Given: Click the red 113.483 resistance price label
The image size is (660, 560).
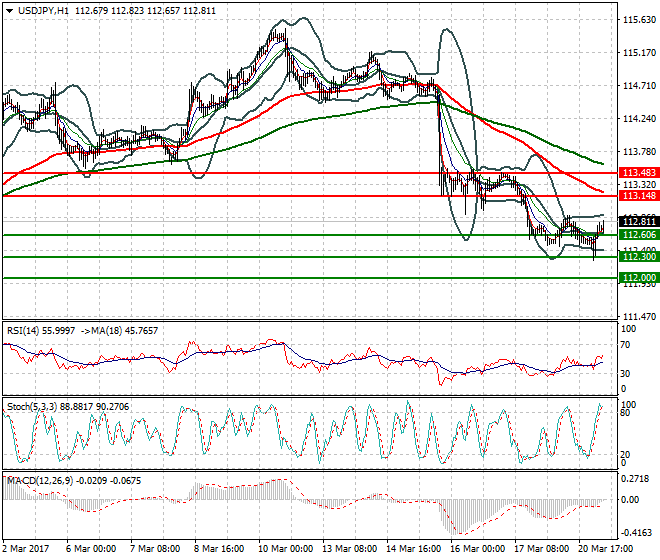Looking at the screenshot, I should [639, 173].
